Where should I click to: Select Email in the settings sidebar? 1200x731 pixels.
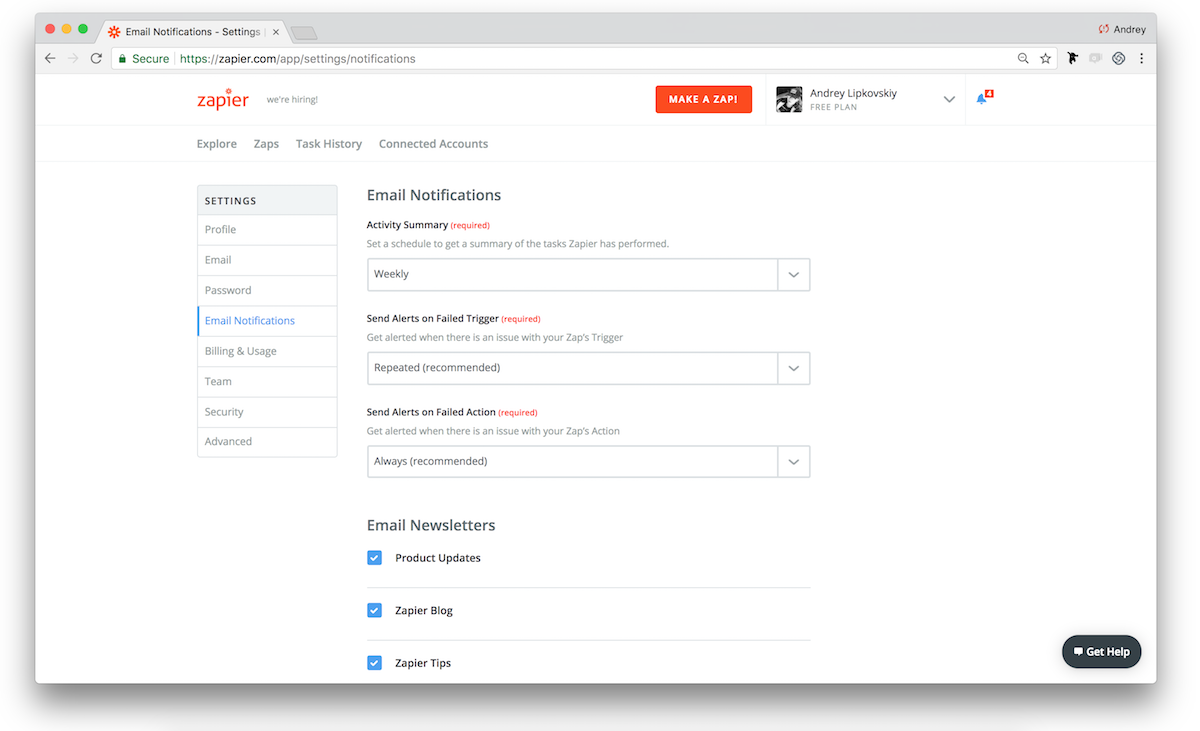coord(267,260)
